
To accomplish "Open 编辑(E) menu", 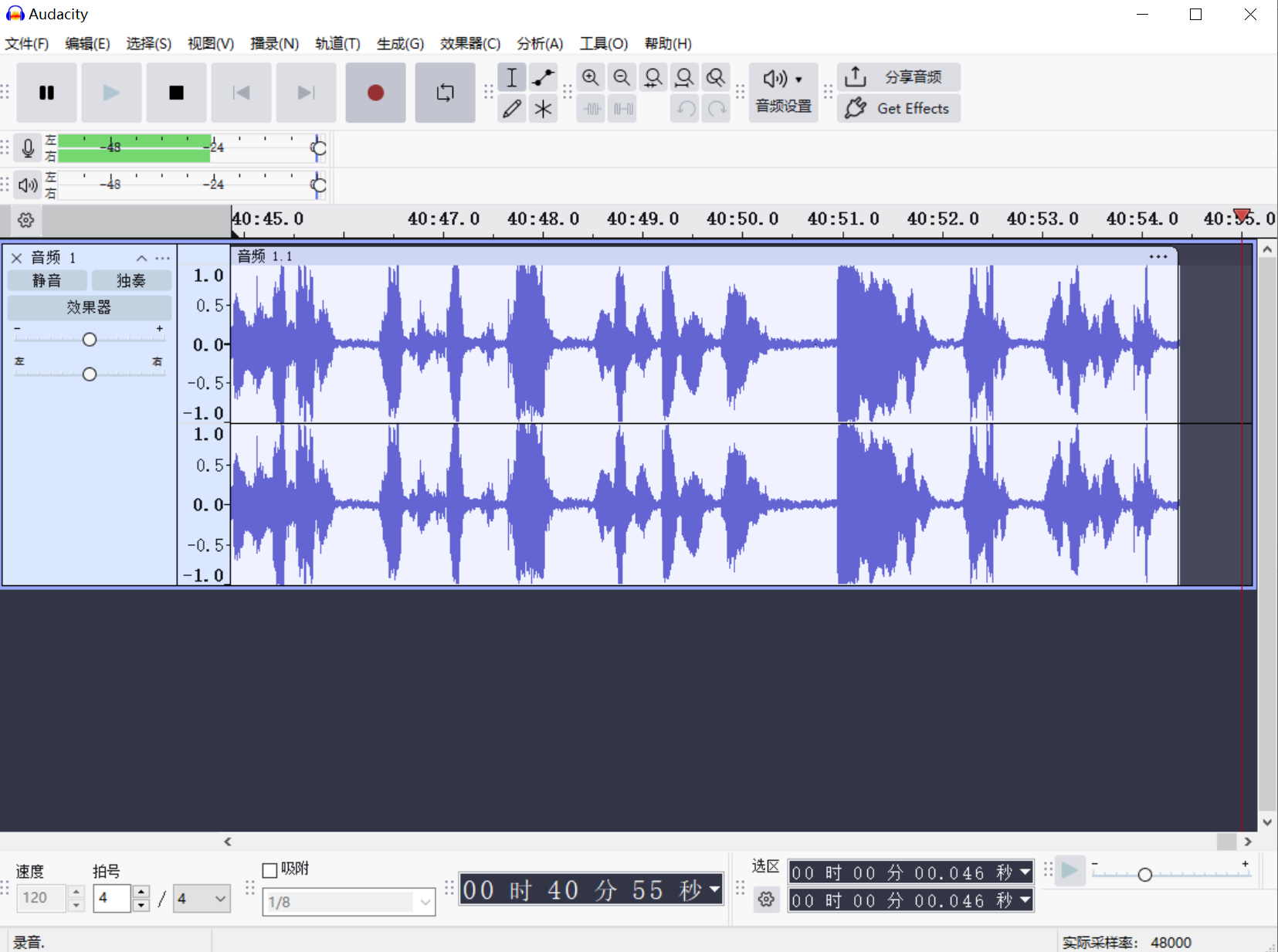I will coord(87,43).
